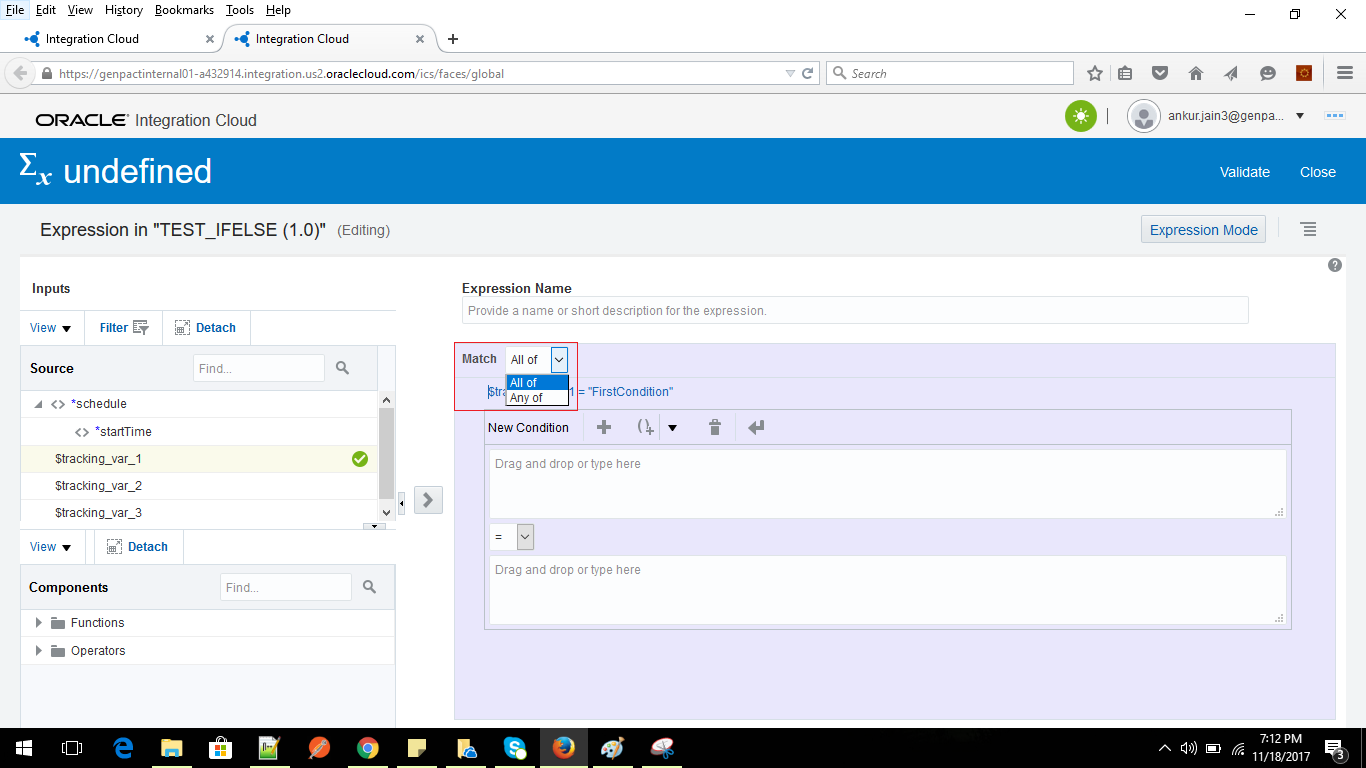Choose 'Any of' in the Match list
The height and width of the screenshot is (768, 1366).
tap(537, 398)
